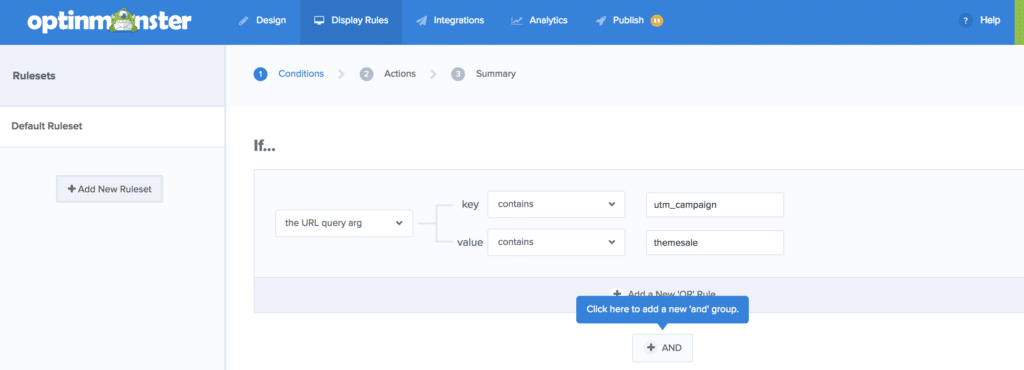
Task: Click the OptinMonster logo
Action: (110, 21)
